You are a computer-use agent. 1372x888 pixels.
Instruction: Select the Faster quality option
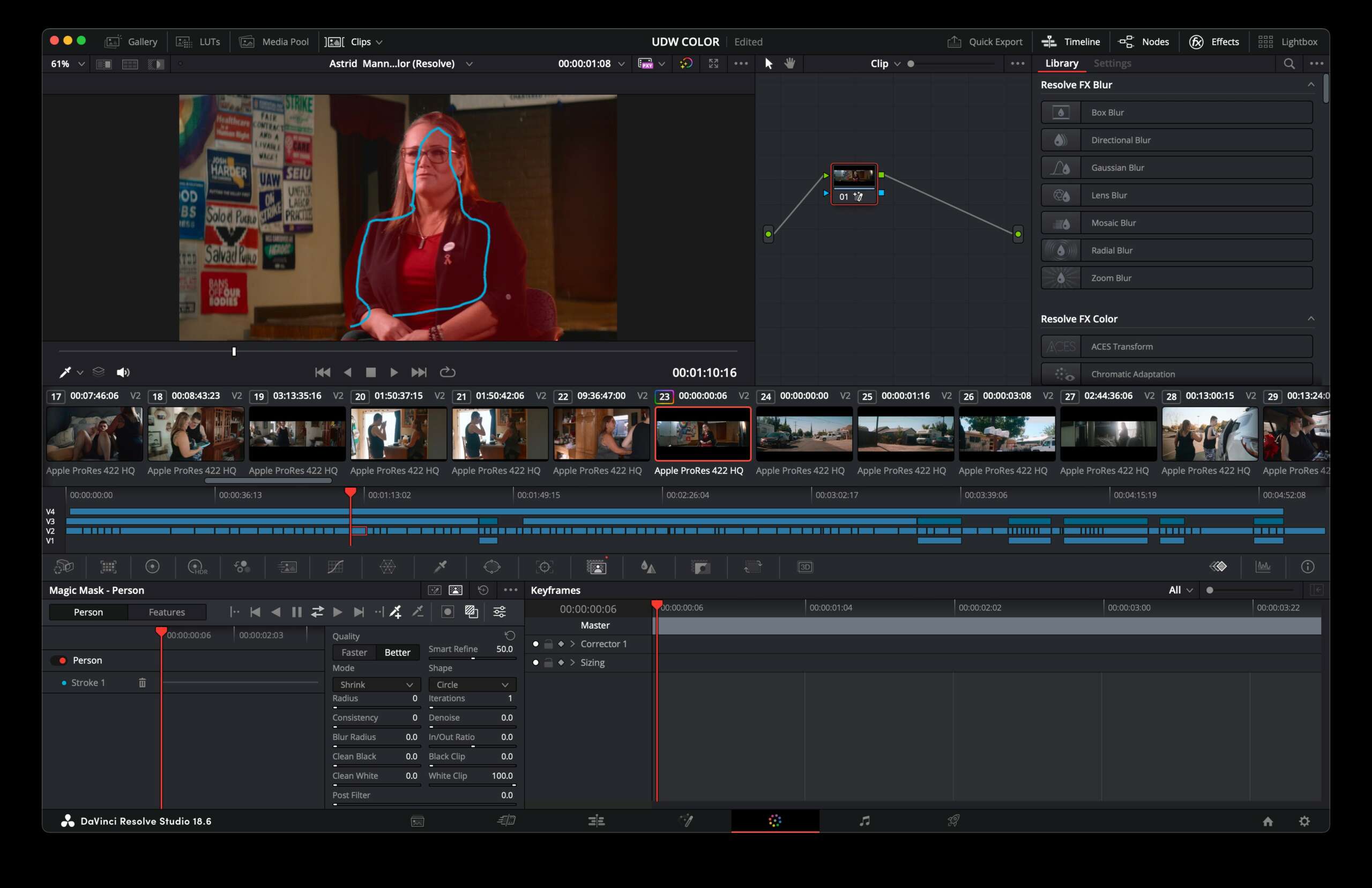[354, 652]
